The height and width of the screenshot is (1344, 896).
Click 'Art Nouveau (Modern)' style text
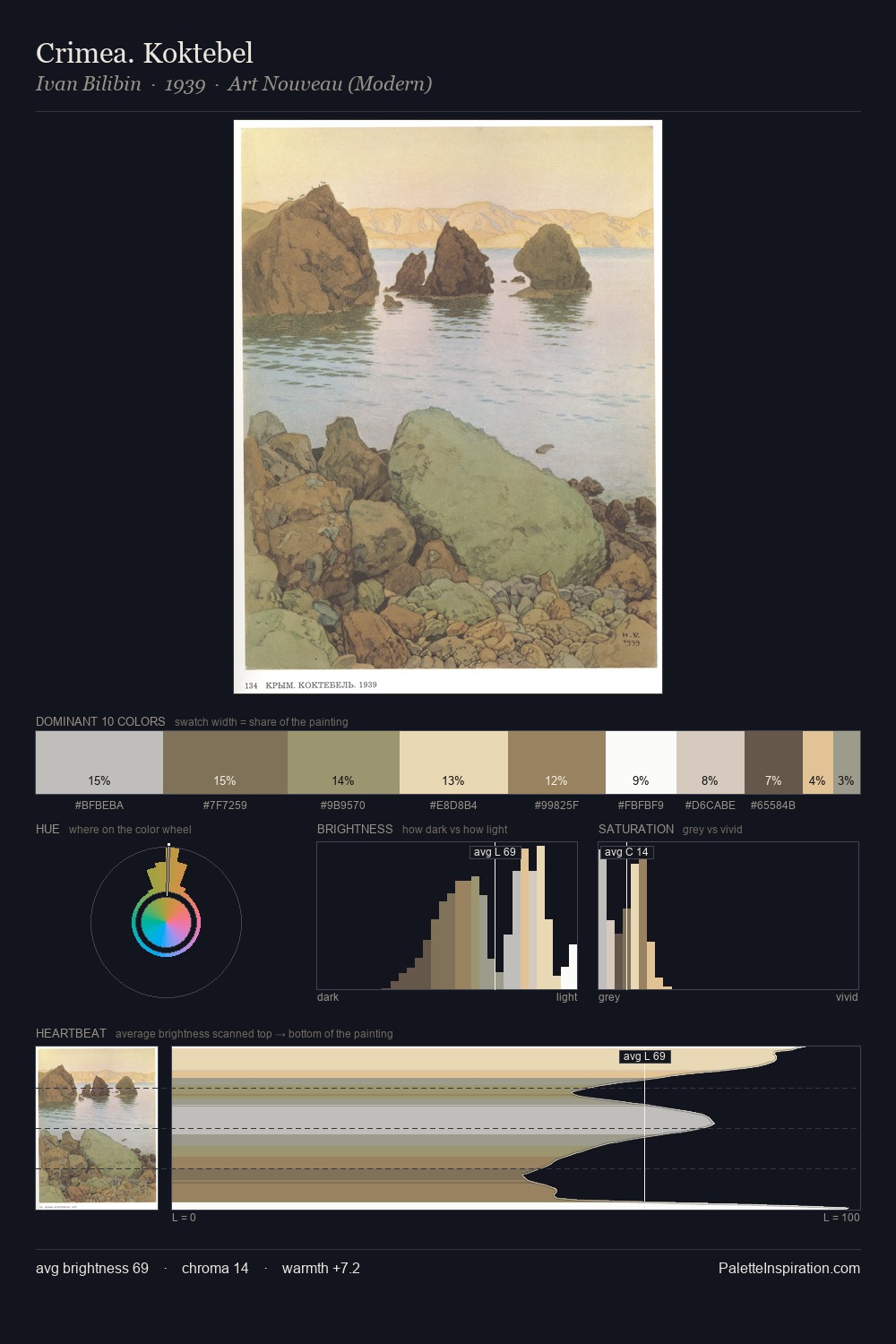(330, 84)
